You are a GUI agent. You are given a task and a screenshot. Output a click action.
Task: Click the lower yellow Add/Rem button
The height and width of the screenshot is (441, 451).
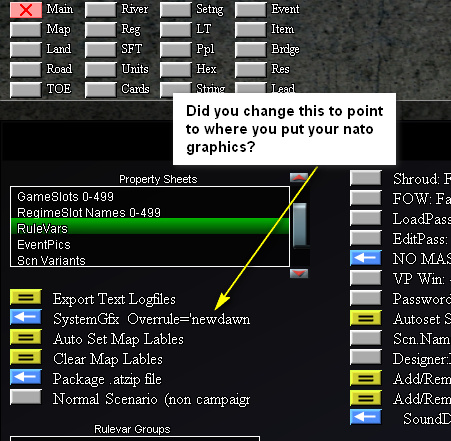pyautogui.click(x=366, y=398)
